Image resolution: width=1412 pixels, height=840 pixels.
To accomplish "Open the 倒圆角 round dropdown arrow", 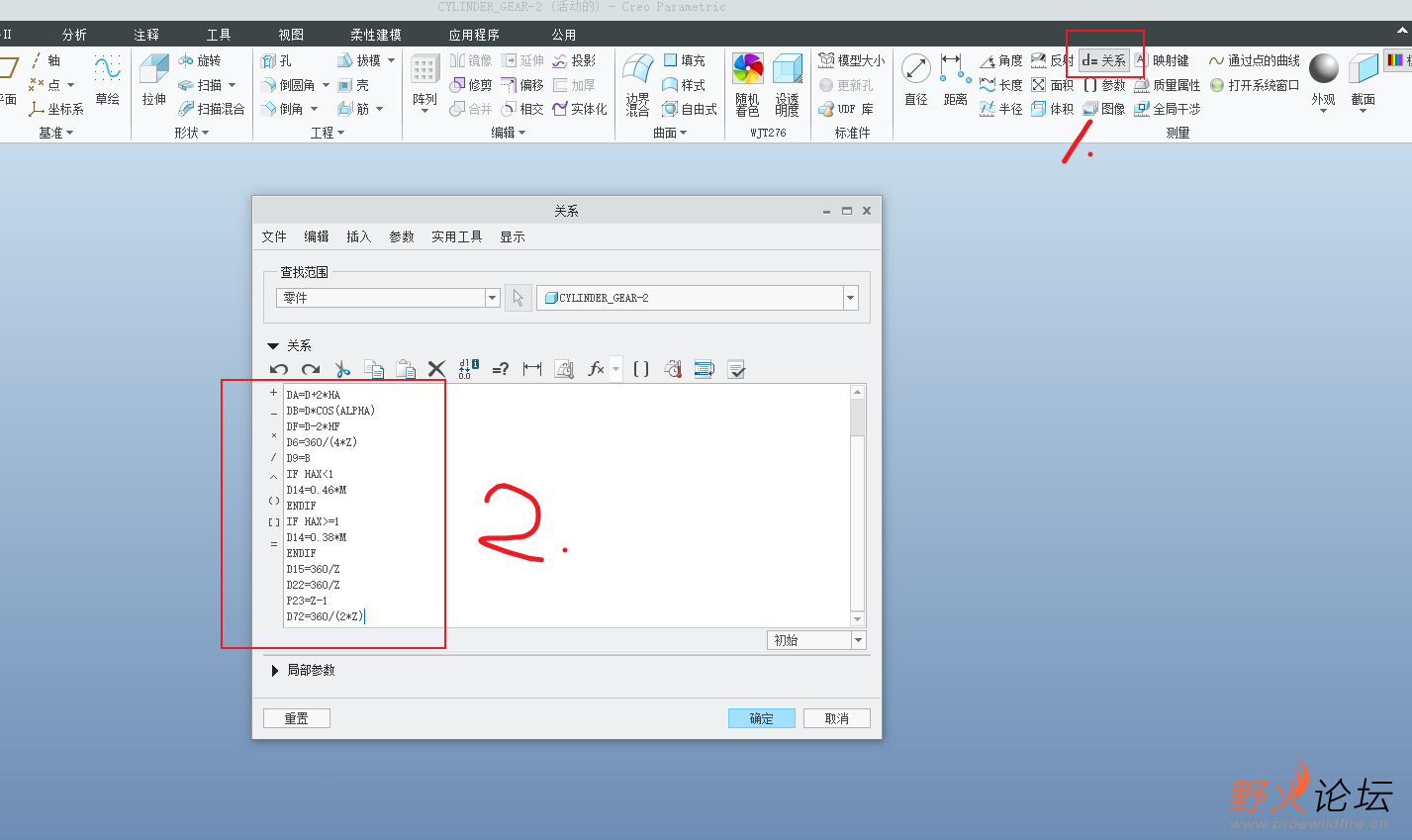I will tap(326, 85).
